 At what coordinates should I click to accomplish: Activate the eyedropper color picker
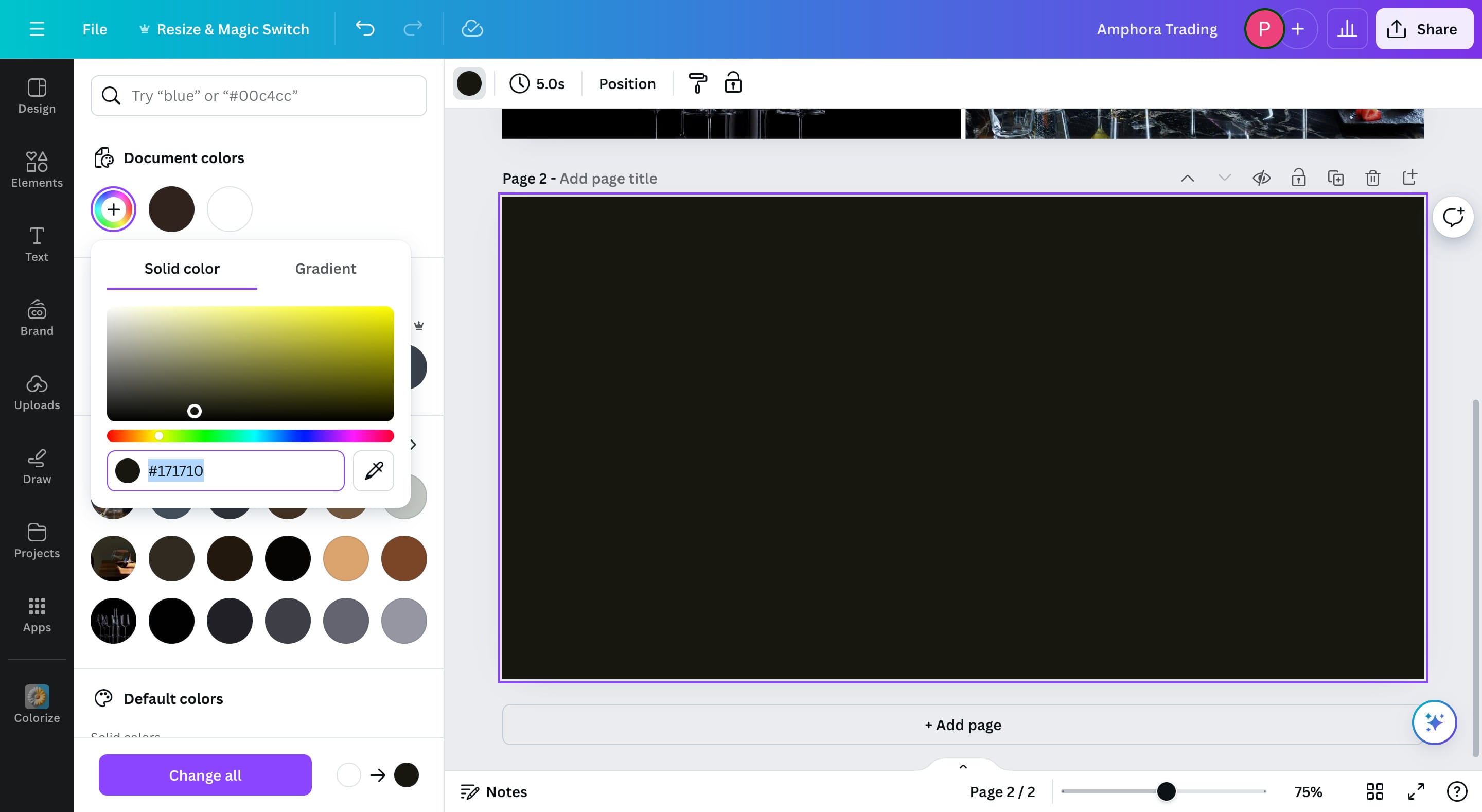(374, 471)
